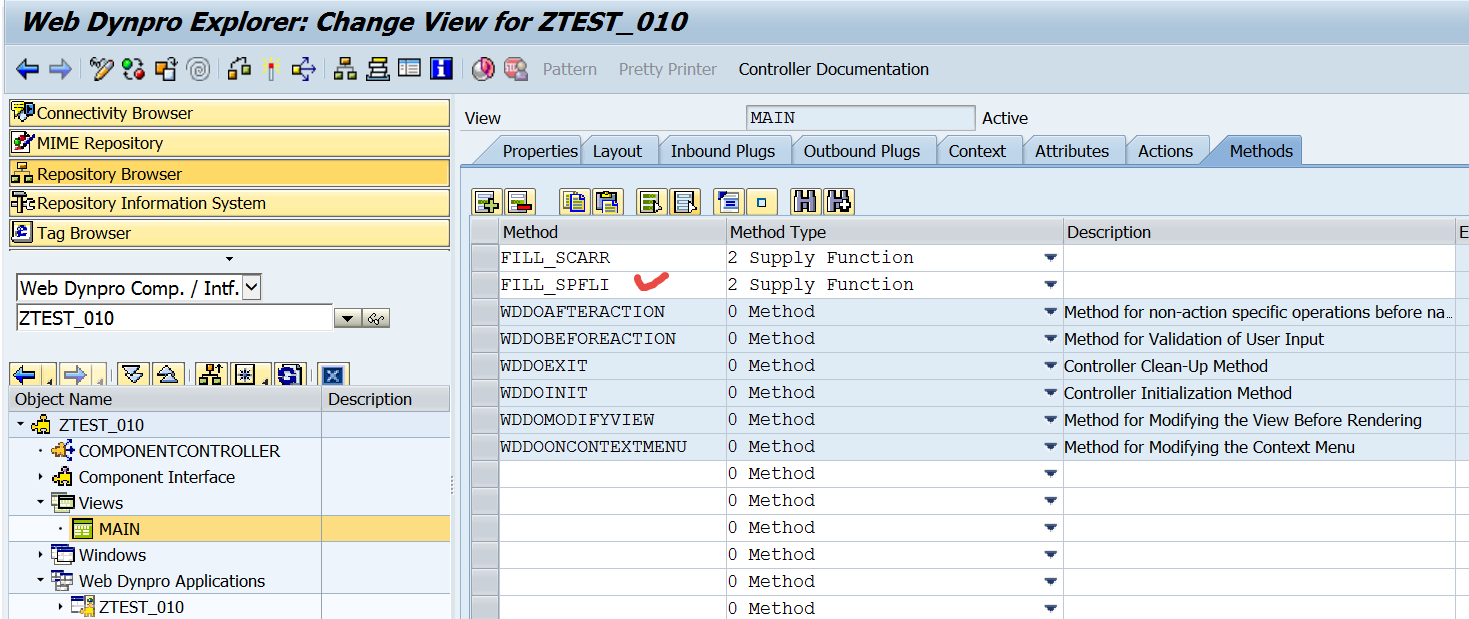Open Method Type dropdown for WDDOEXIT
The width and height of the screenshot is (1469, 619).
[1050, 366]
